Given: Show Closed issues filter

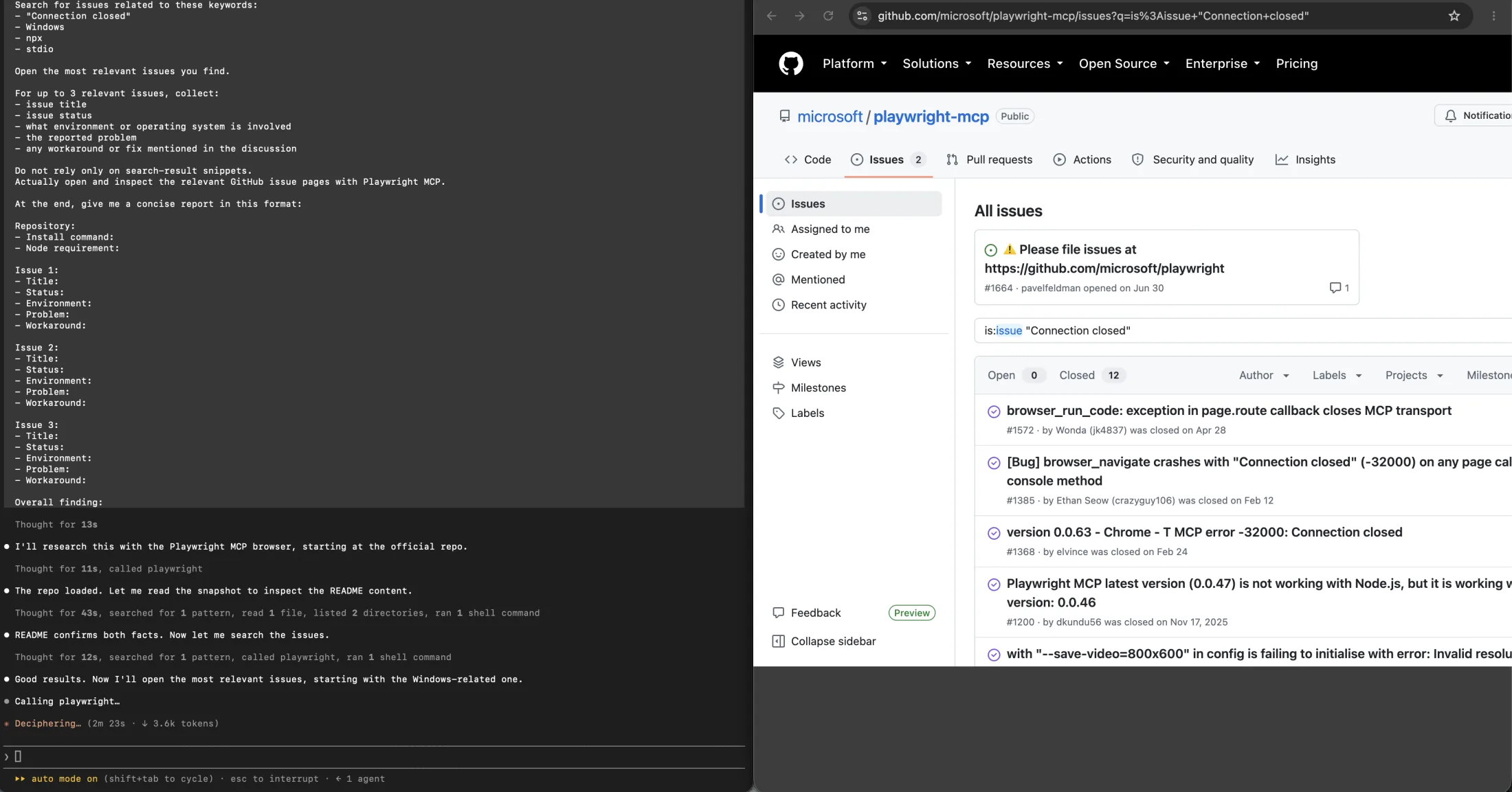Looking at the screenshot, I should click(x=1091, y=375).
